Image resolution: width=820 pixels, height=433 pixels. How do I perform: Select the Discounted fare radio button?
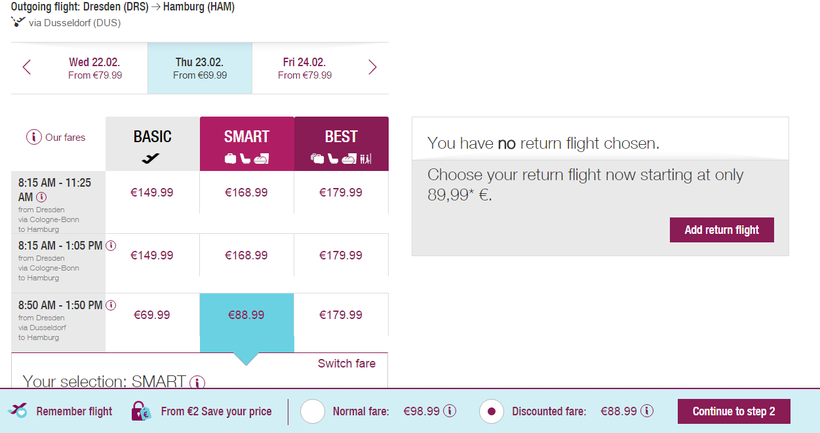[x=491, y=411]
